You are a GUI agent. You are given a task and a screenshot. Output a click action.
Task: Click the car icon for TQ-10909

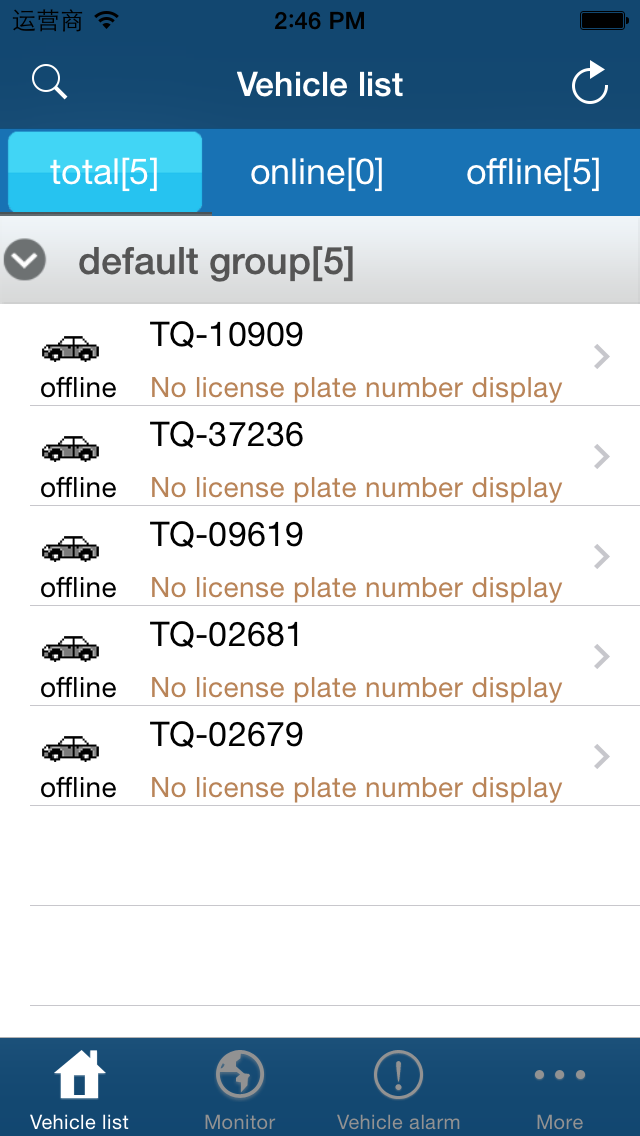click(70, 348)
